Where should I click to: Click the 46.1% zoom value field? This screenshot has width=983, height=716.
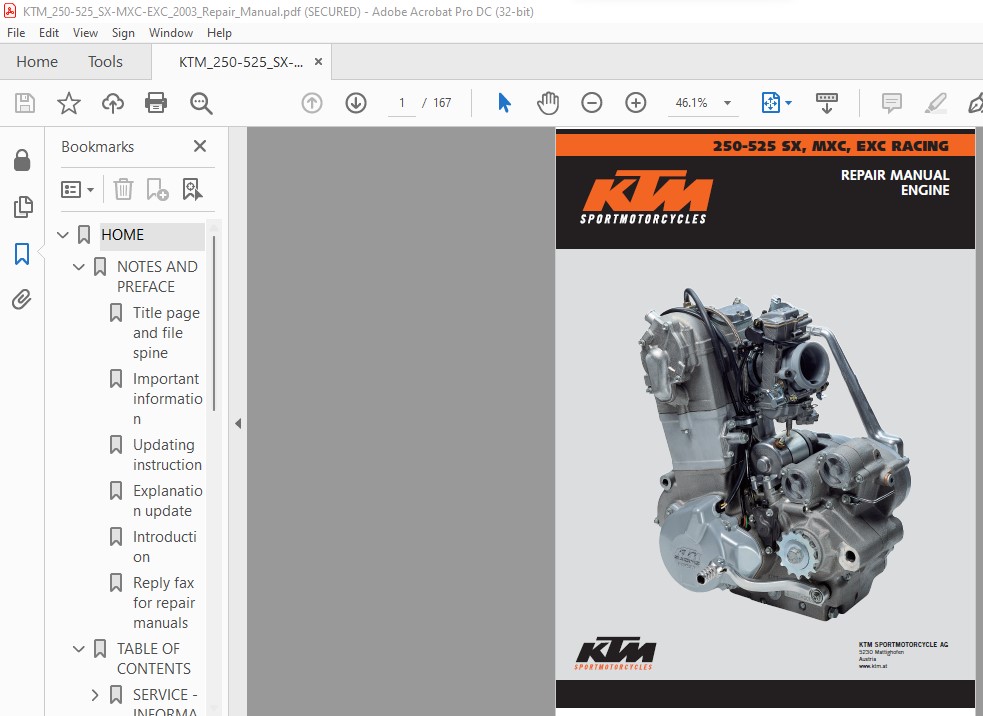[x=691, y=103]
